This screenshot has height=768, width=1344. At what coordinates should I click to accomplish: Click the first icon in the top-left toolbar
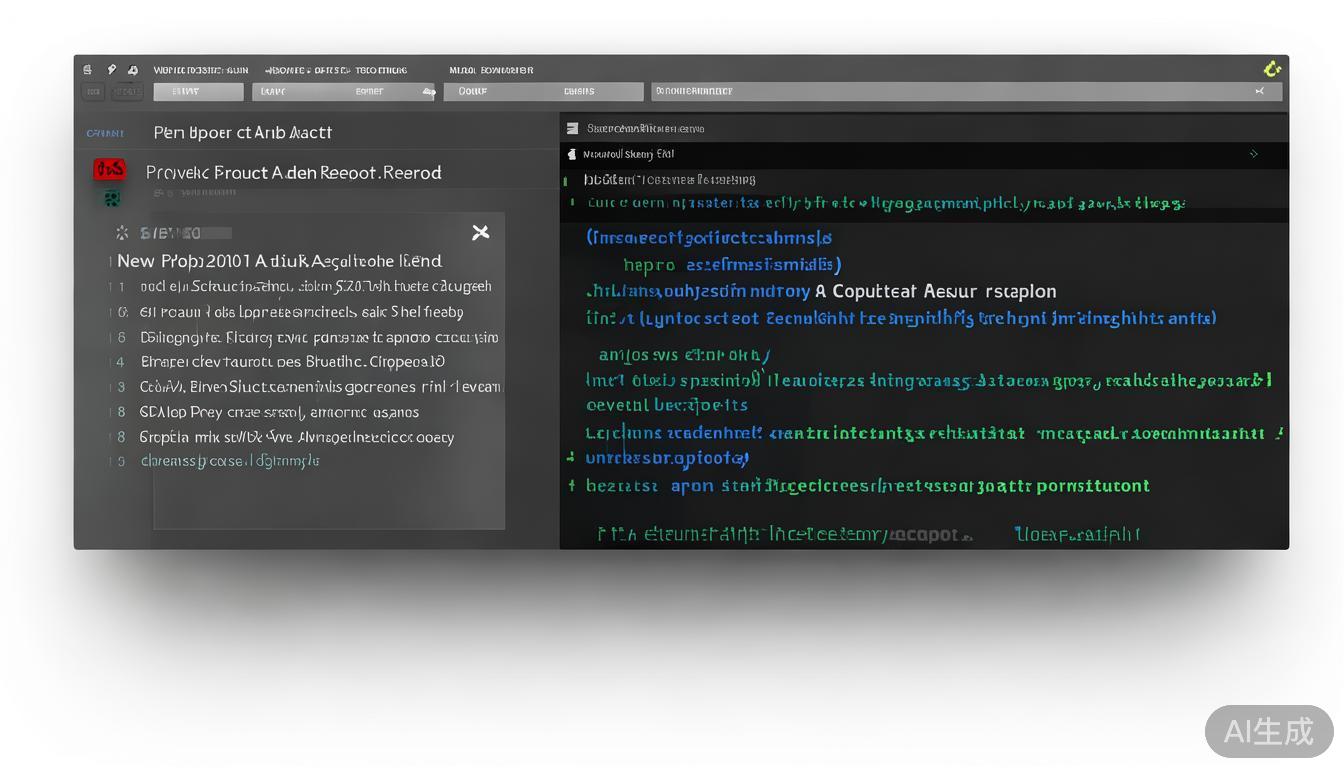click(x=88, y=70)
